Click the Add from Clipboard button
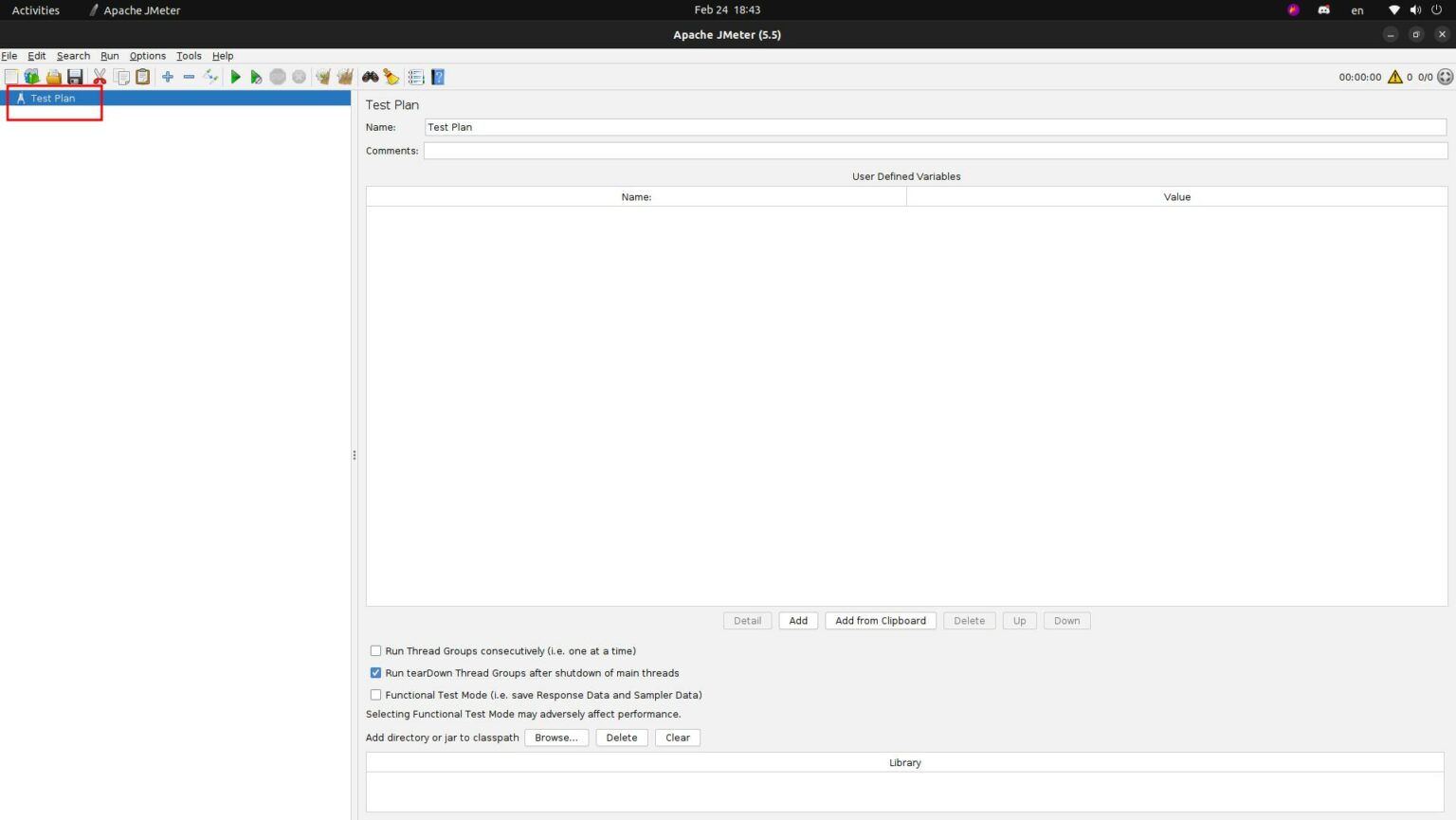Screen dimensions: 1456x820 (880, 620)
